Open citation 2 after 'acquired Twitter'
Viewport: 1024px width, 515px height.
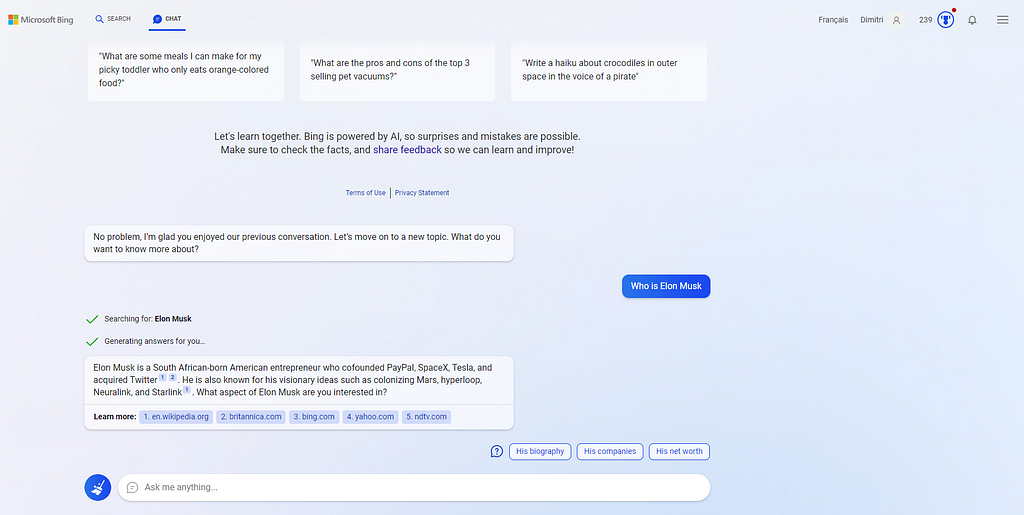[172, 377]
